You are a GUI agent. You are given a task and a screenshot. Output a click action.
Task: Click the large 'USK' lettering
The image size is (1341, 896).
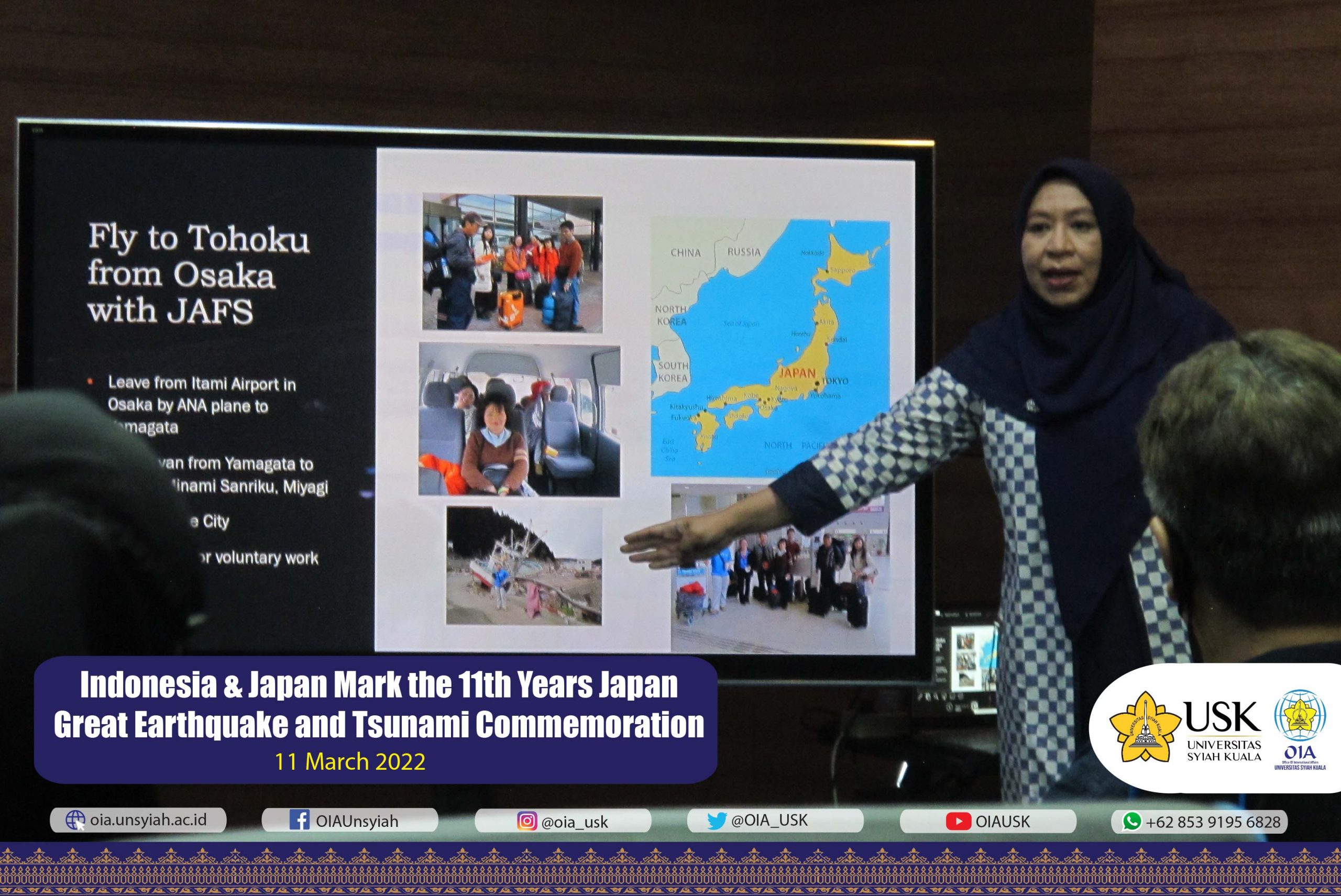pos(1222,716)
